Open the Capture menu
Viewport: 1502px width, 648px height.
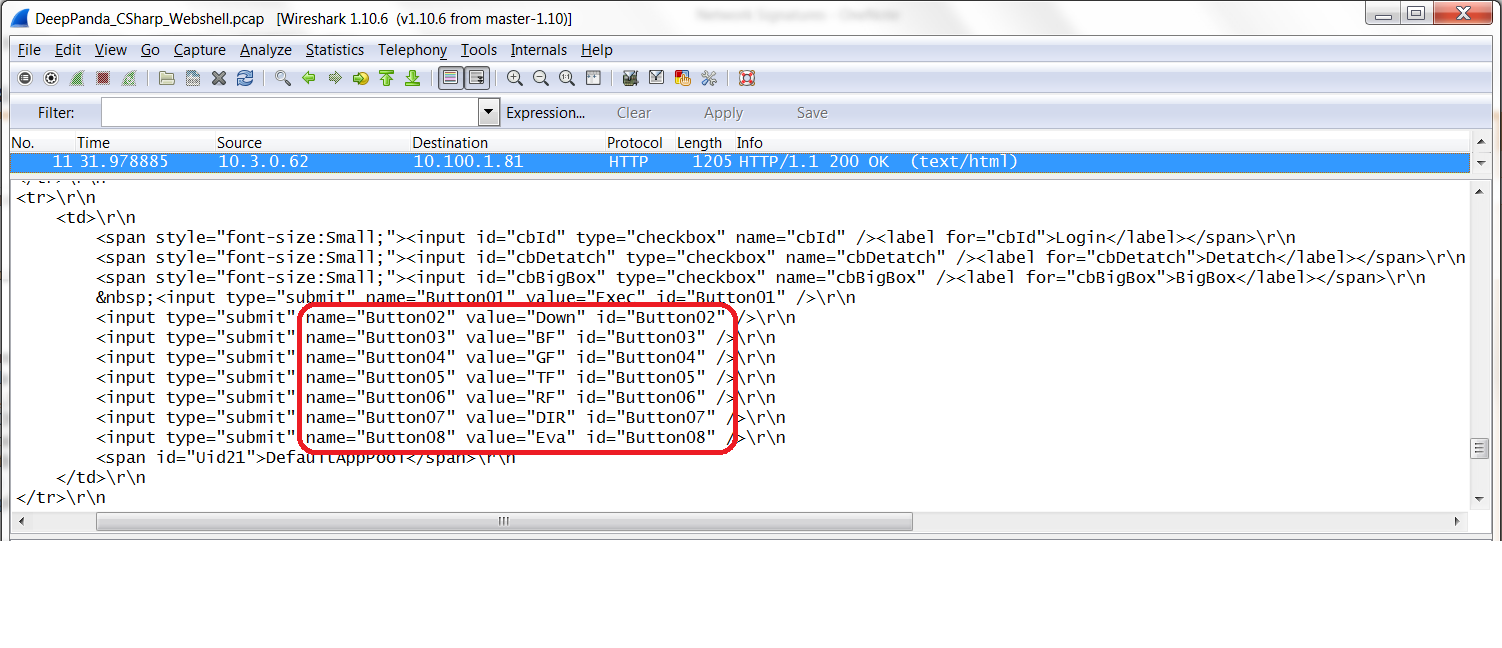tap(200, 50)
